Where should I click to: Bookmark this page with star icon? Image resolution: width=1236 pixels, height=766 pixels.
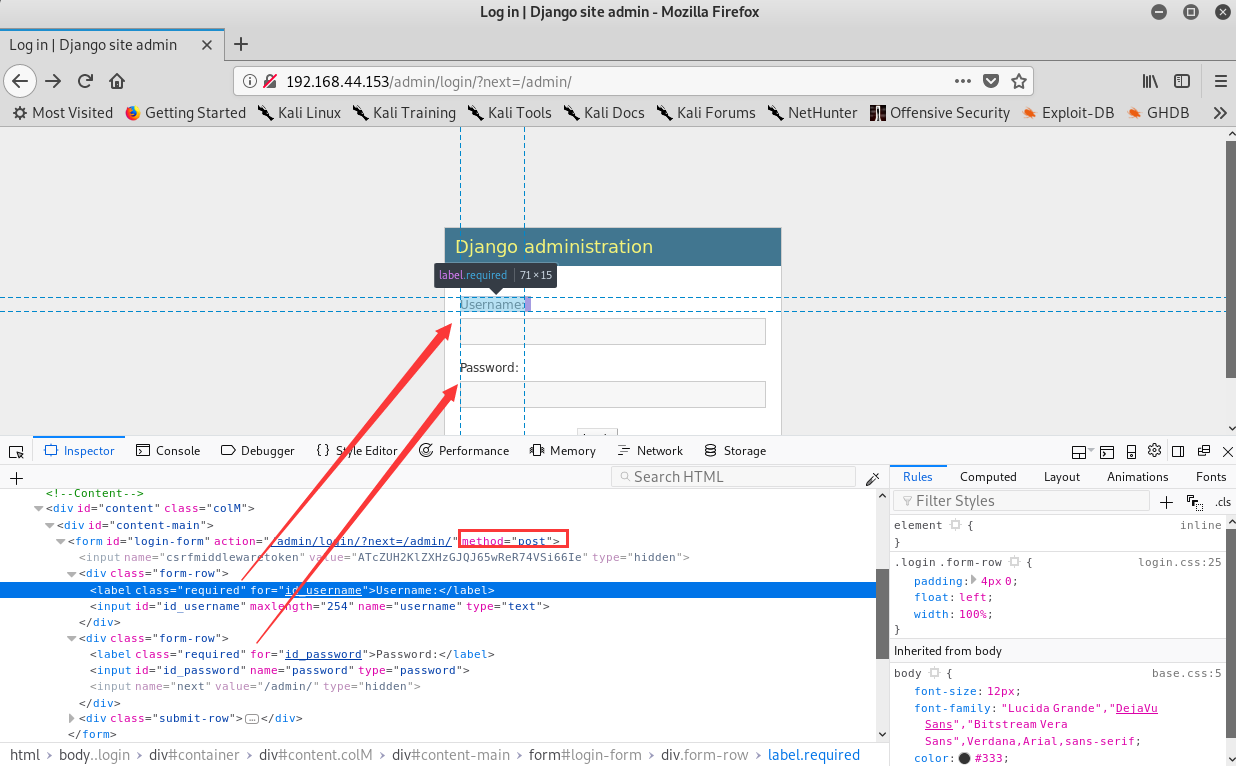point(1018,81)
